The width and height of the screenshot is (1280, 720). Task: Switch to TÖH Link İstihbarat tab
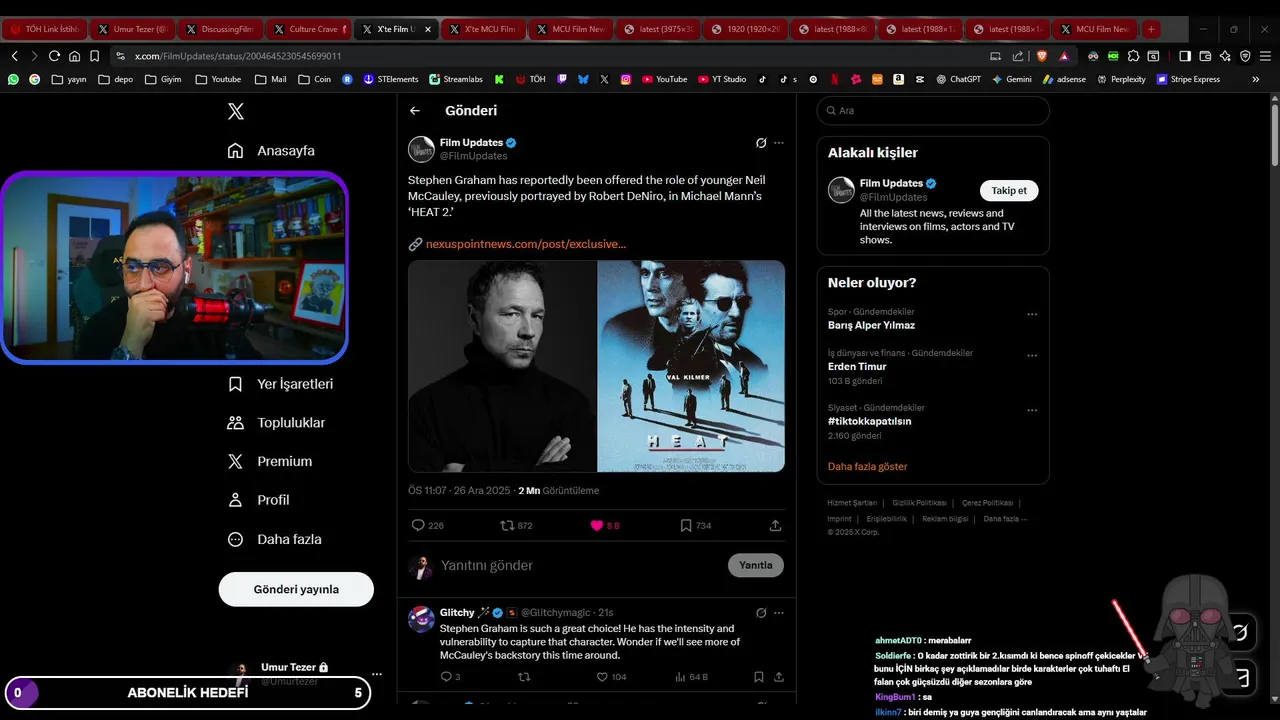click(44, 29)
